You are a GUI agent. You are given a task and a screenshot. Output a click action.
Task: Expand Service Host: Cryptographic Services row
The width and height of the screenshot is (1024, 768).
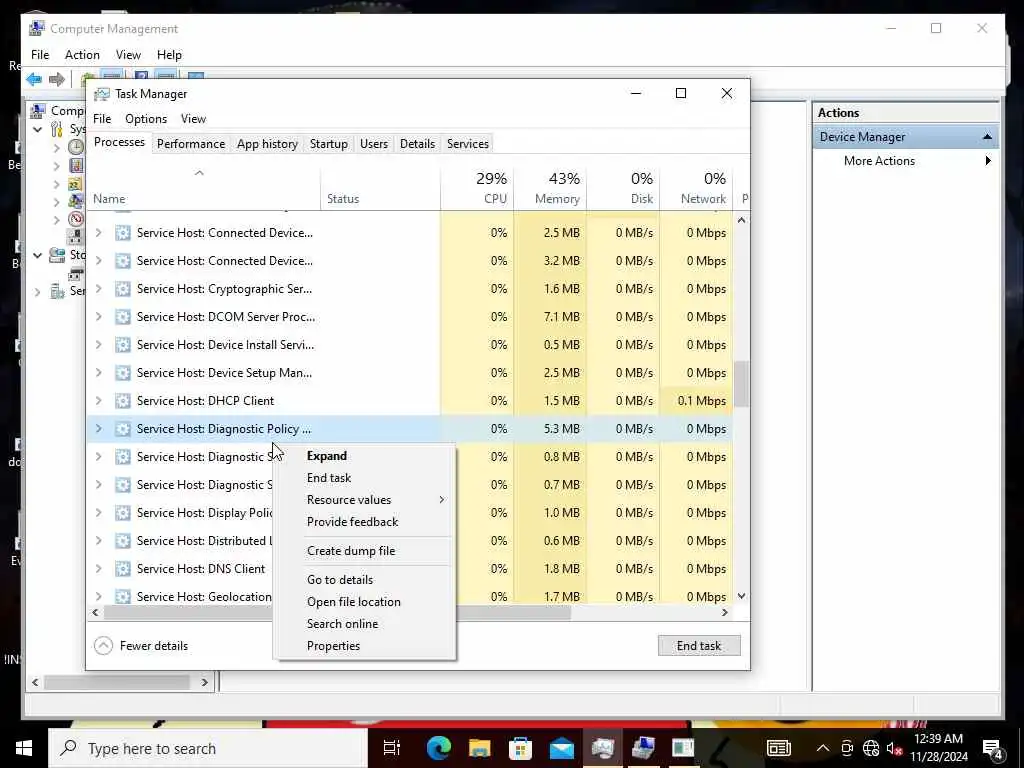(x=99, y=289)
